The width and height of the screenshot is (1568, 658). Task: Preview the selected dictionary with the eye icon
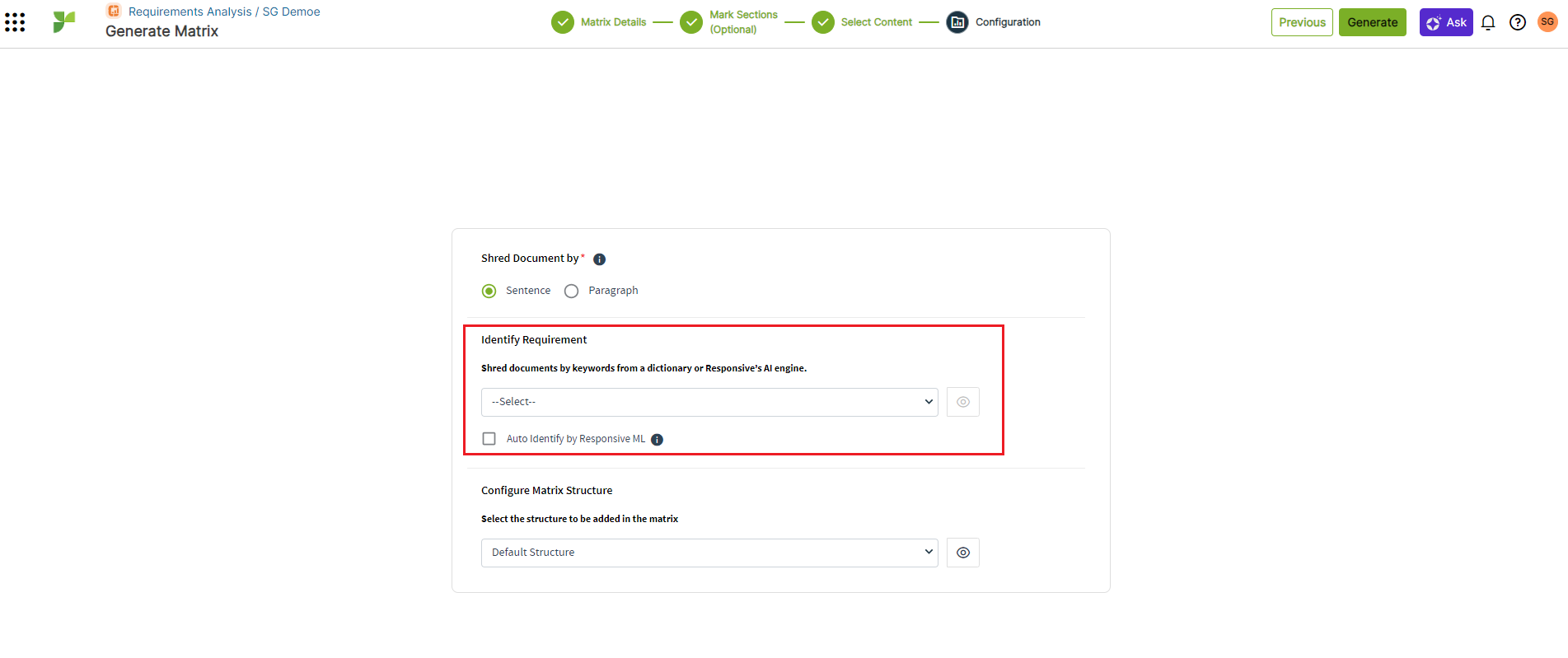coord(963,402)
